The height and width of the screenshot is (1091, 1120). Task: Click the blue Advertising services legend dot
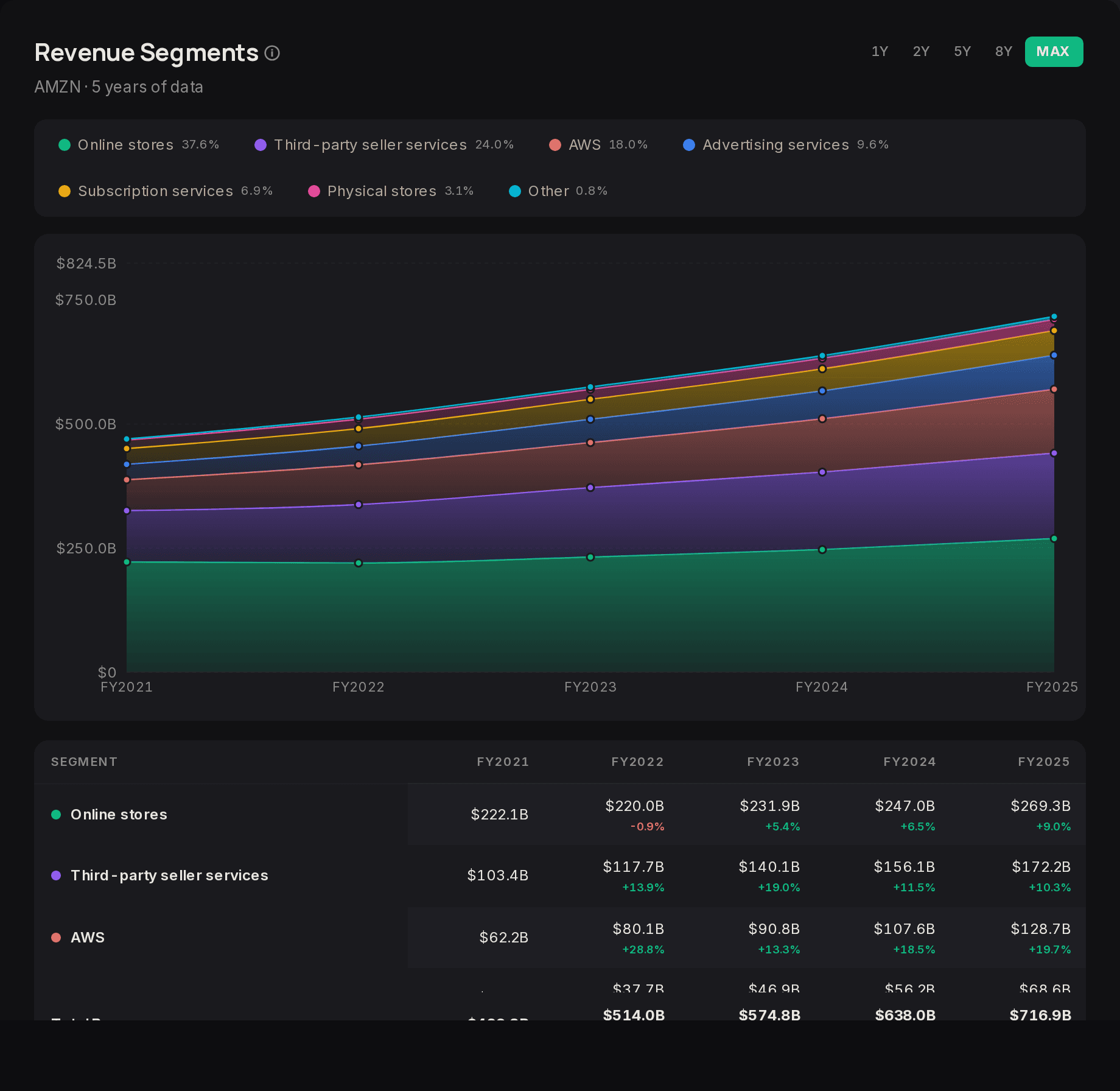pos(689,145)
